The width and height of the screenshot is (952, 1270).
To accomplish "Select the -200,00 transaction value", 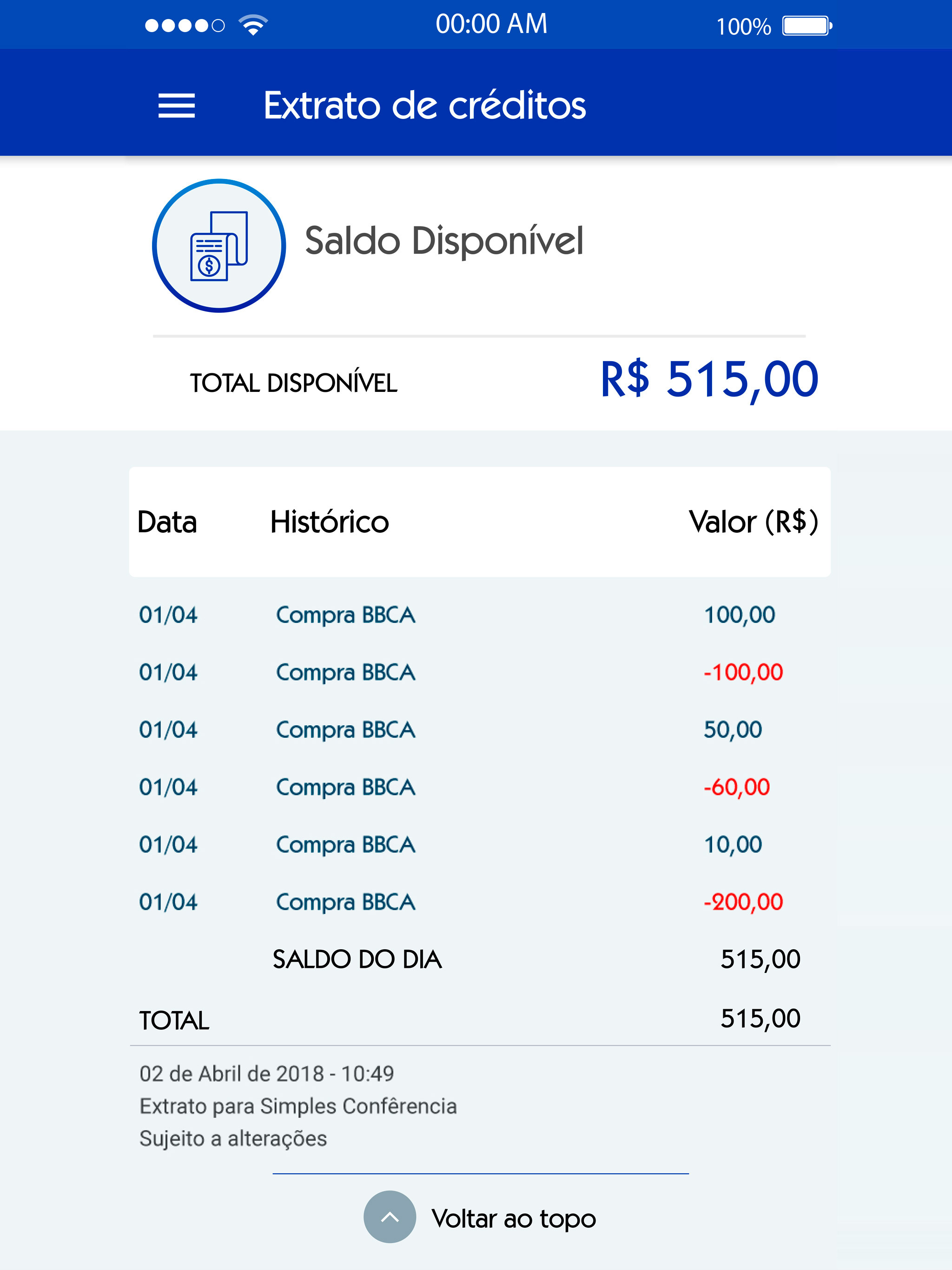I will (743, 902).
